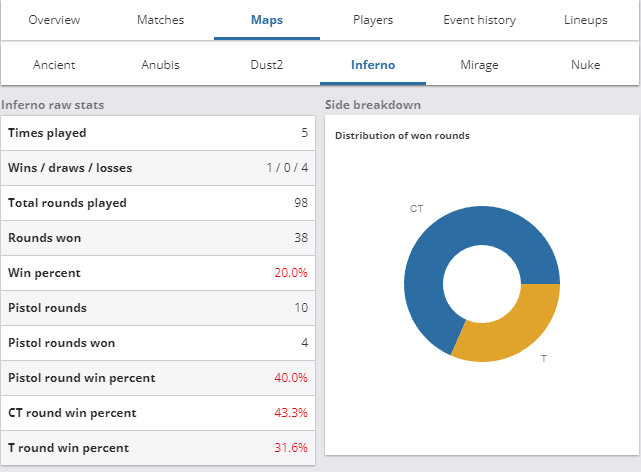
Task: Select the Pistol rounds won row
Action: (x=158, y=343)
